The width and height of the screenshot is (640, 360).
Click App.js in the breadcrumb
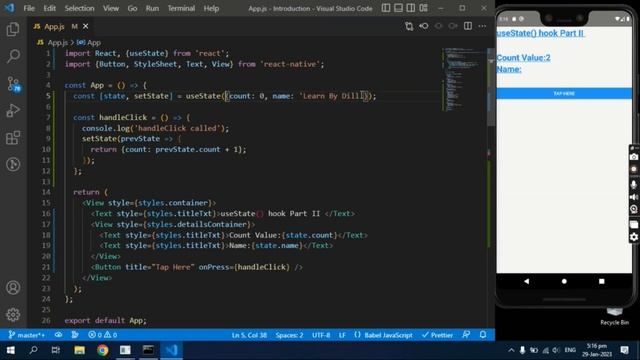(x=58, y=42)
